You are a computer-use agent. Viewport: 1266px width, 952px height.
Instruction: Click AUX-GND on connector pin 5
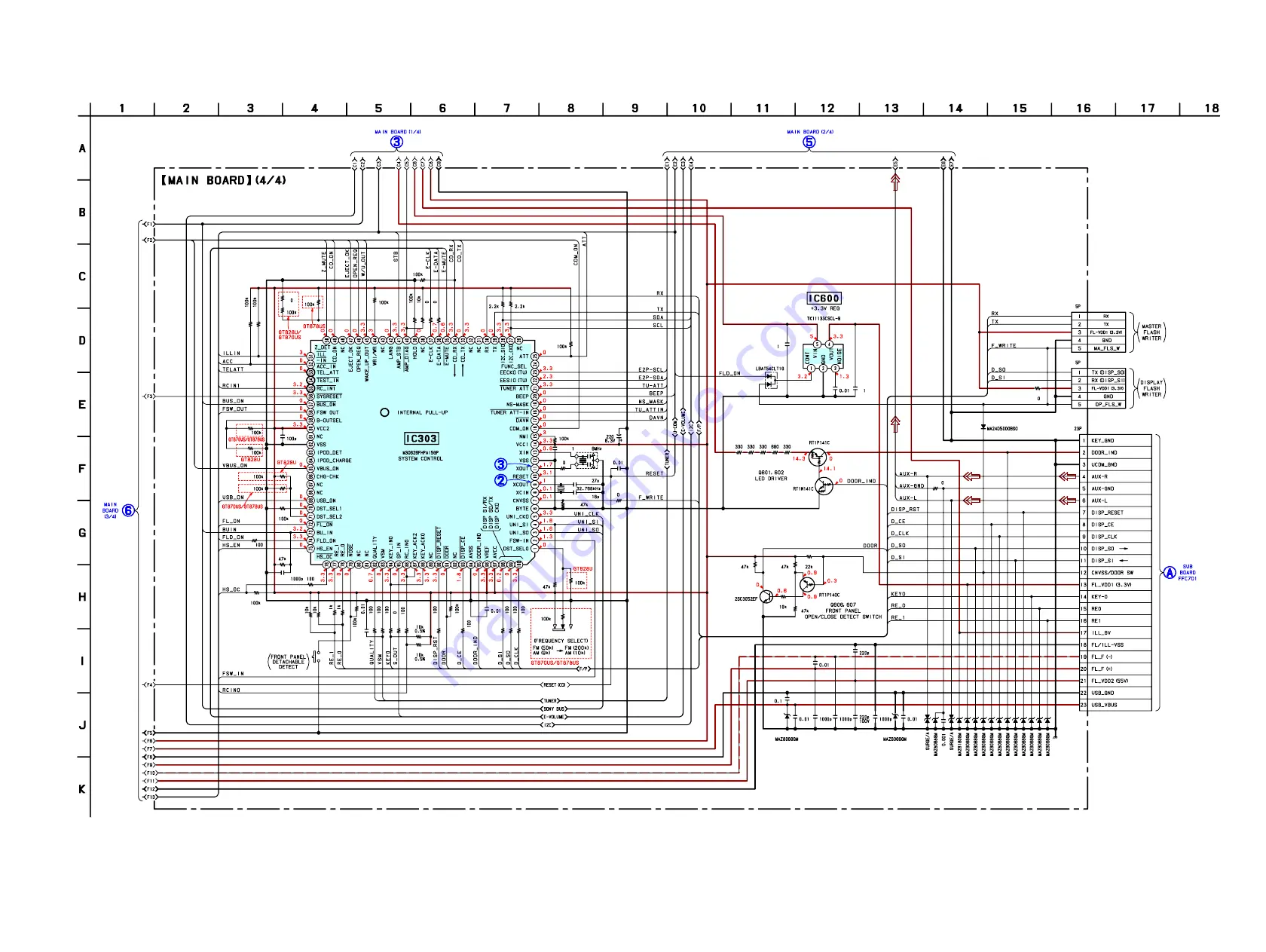[1102, 488]
